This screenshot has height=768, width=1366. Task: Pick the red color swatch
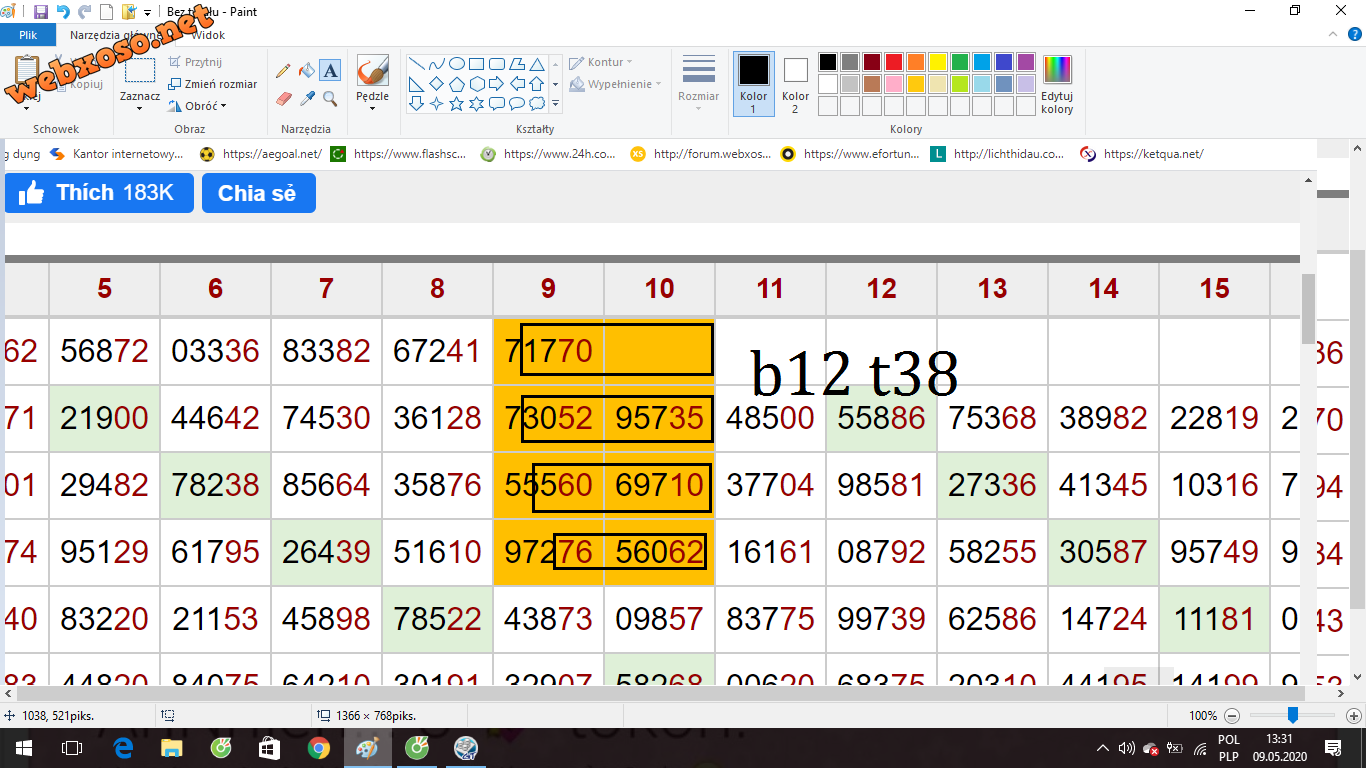(x=893, y=62)
